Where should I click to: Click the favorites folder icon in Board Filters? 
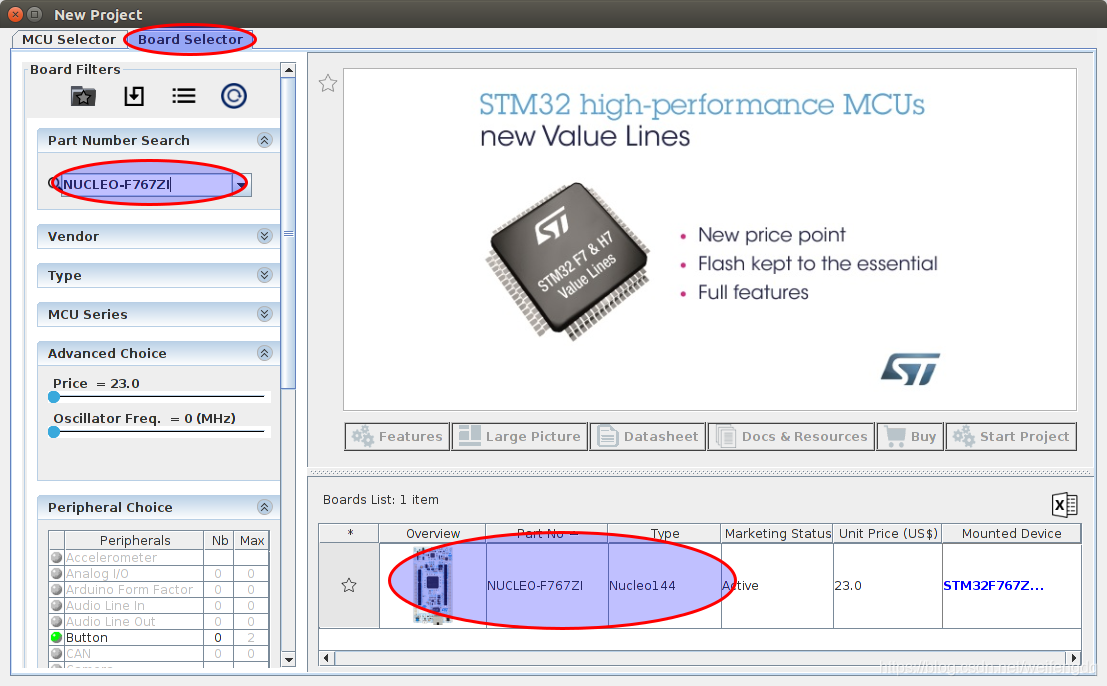point(83,96)
